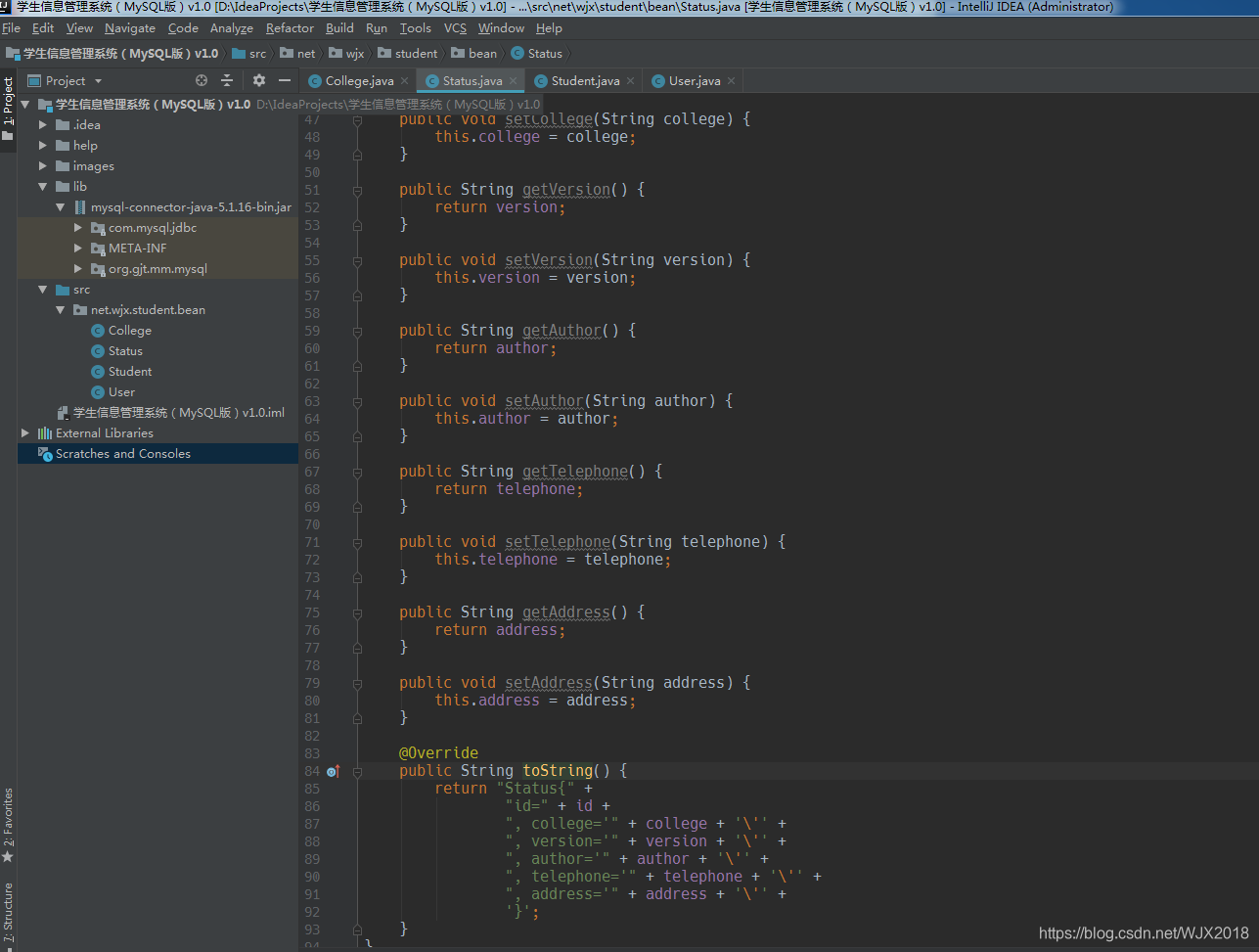This screenshot has height=952, width=1259.
Task: Close the College.java tab
Action: click(405, 81)
